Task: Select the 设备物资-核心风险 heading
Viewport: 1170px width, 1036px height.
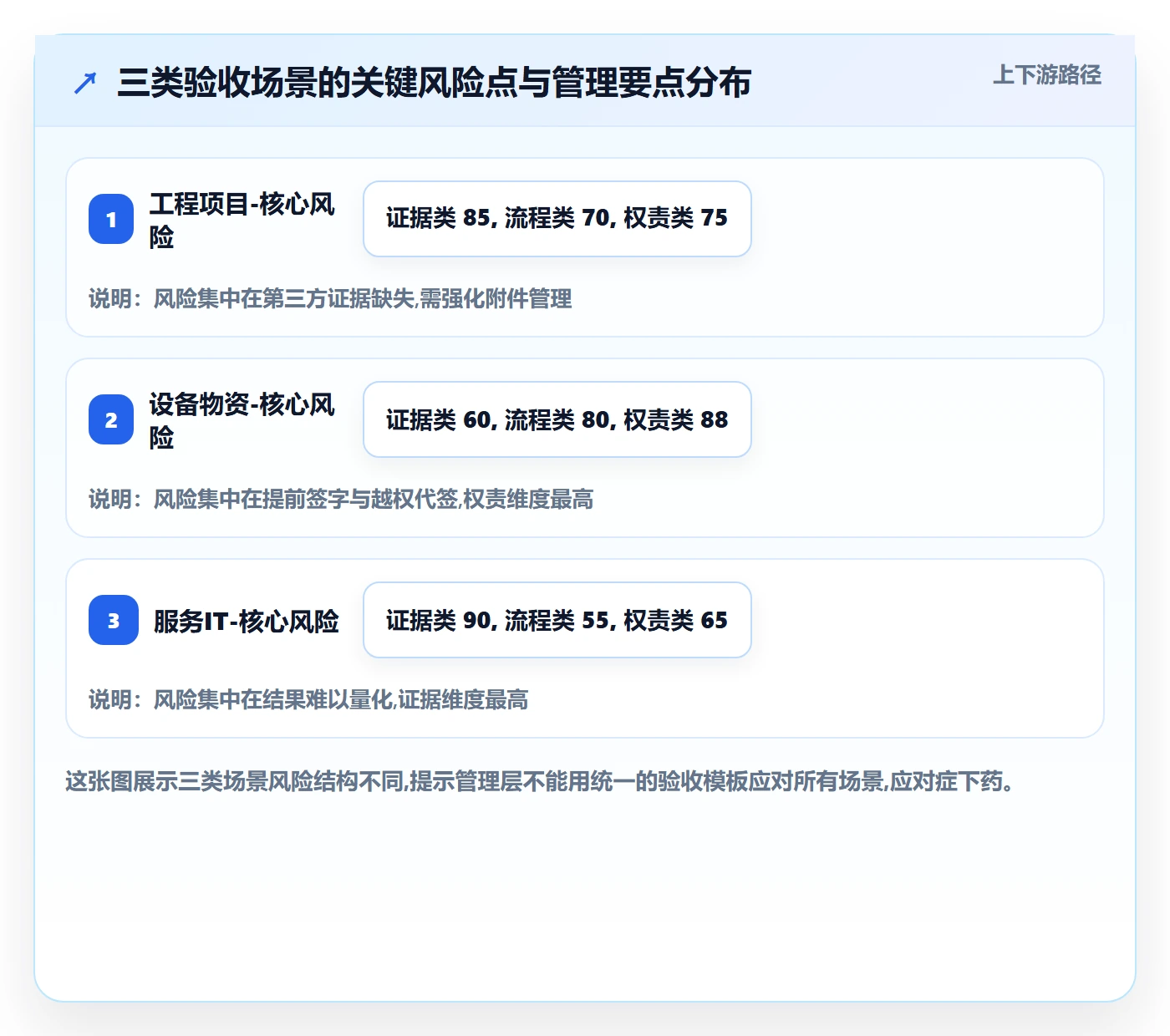Action: (x=242, y=420)
